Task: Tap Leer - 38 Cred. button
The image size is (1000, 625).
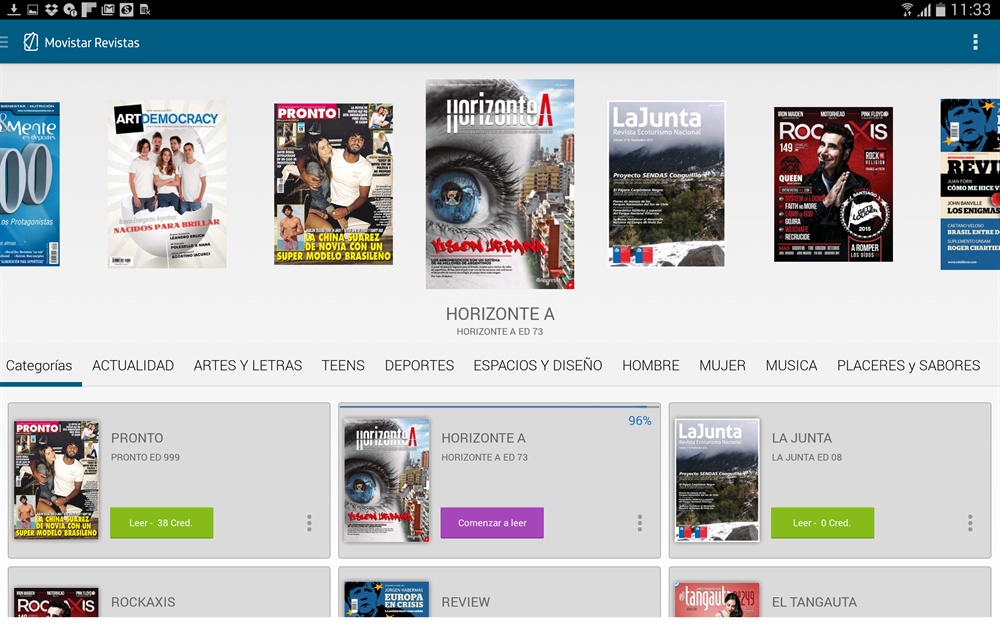Action: click(161, 523)
